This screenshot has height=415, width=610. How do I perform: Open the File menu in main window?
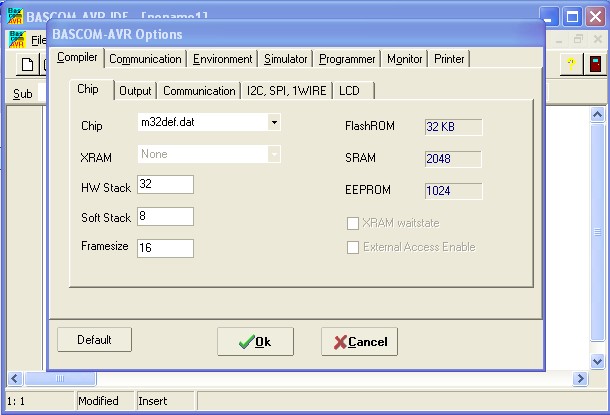39,40
